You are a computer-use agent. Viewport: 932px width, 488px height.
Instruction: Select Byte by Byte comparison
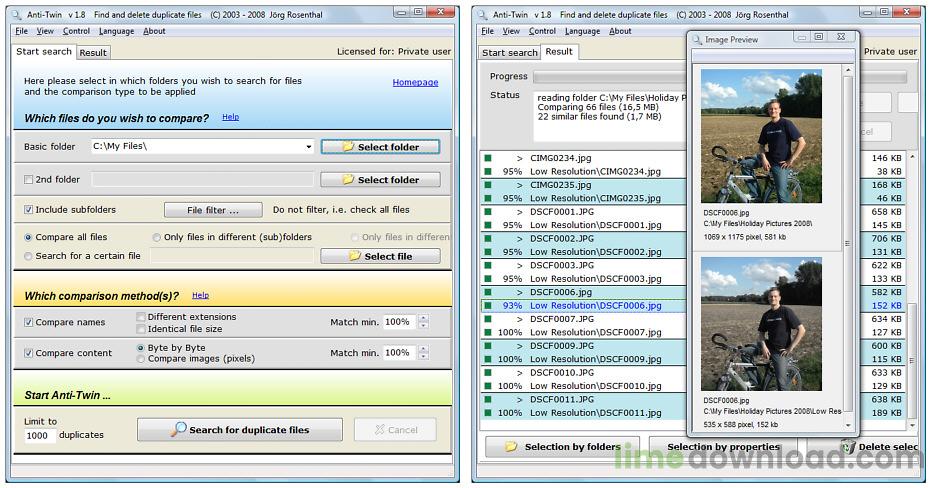click(x=141, y=348)
